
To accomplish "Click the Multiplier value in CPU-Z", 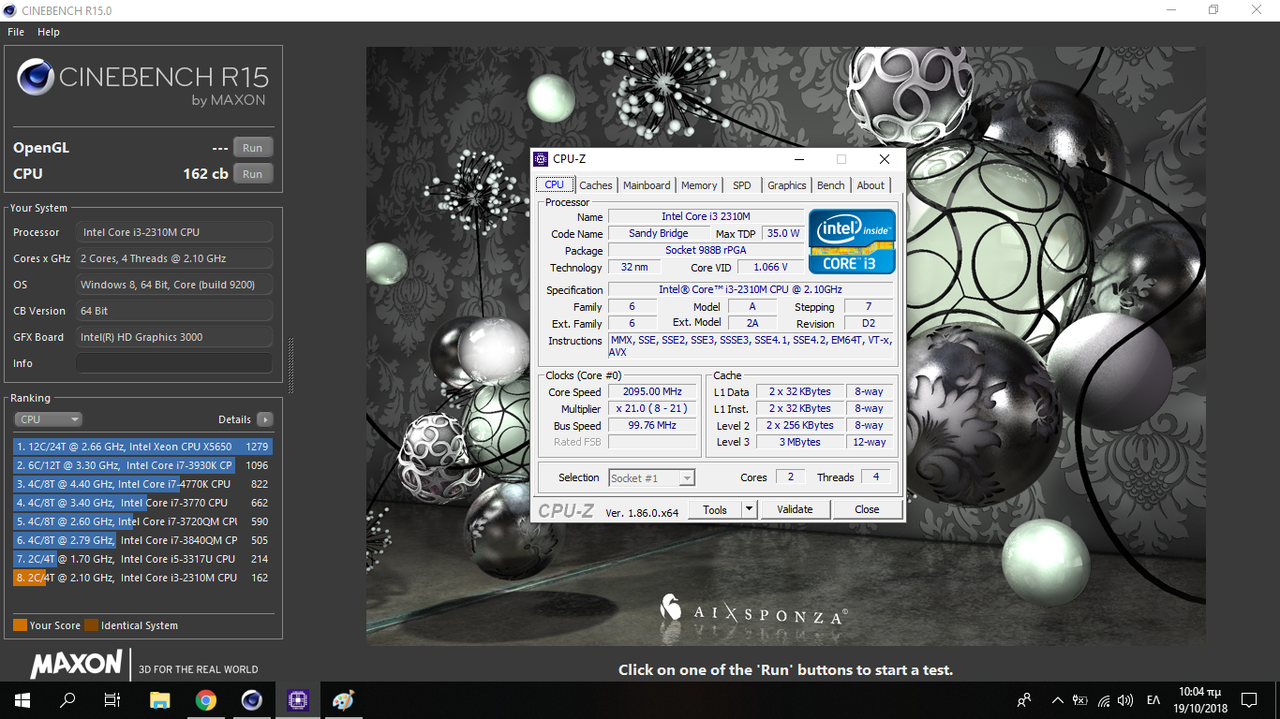I will (651, 409).
